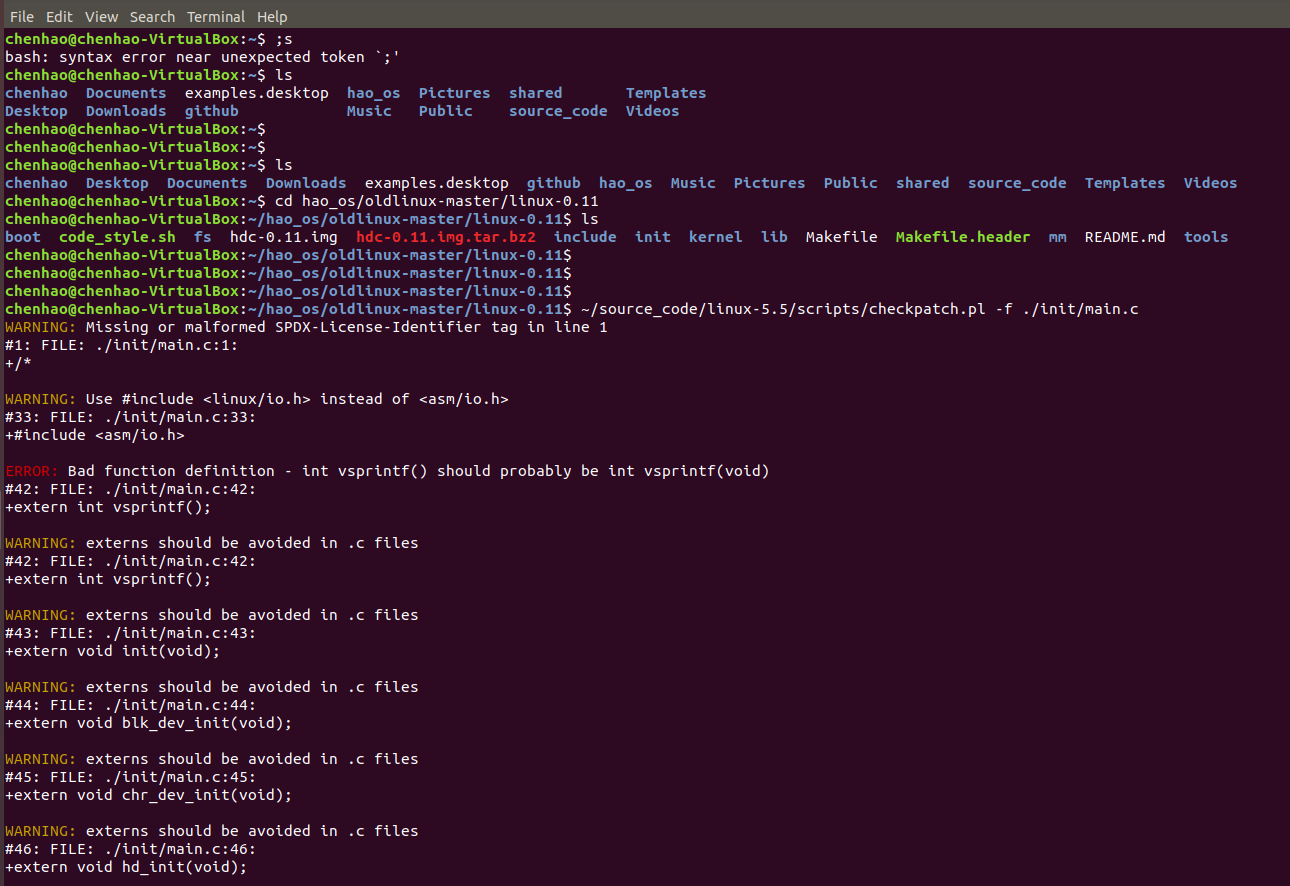
Task: Select the kernel directory in the listing
Action: pos(715,236)
